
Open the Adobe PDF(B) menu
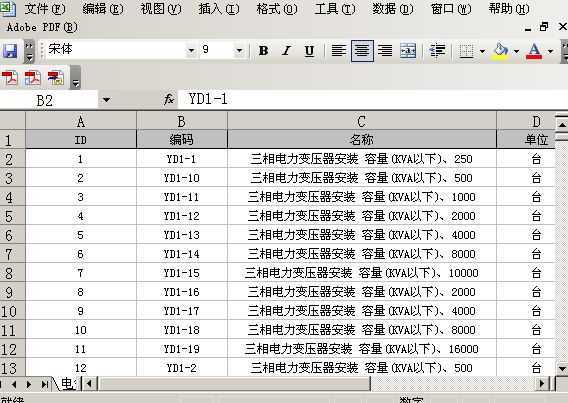coord(42,27)
